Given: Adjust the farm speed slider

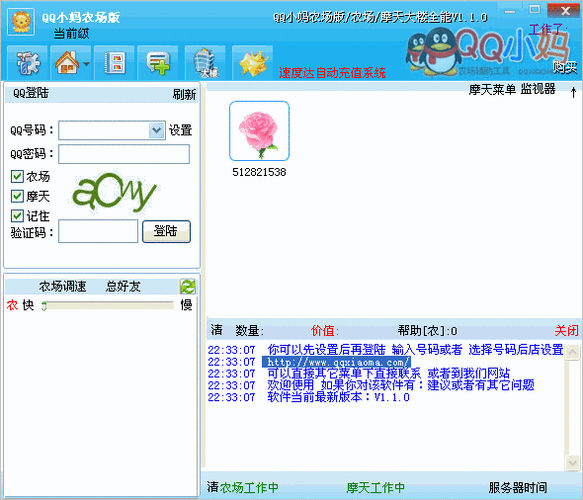Looking at the screenshot, I should (108, 306).
